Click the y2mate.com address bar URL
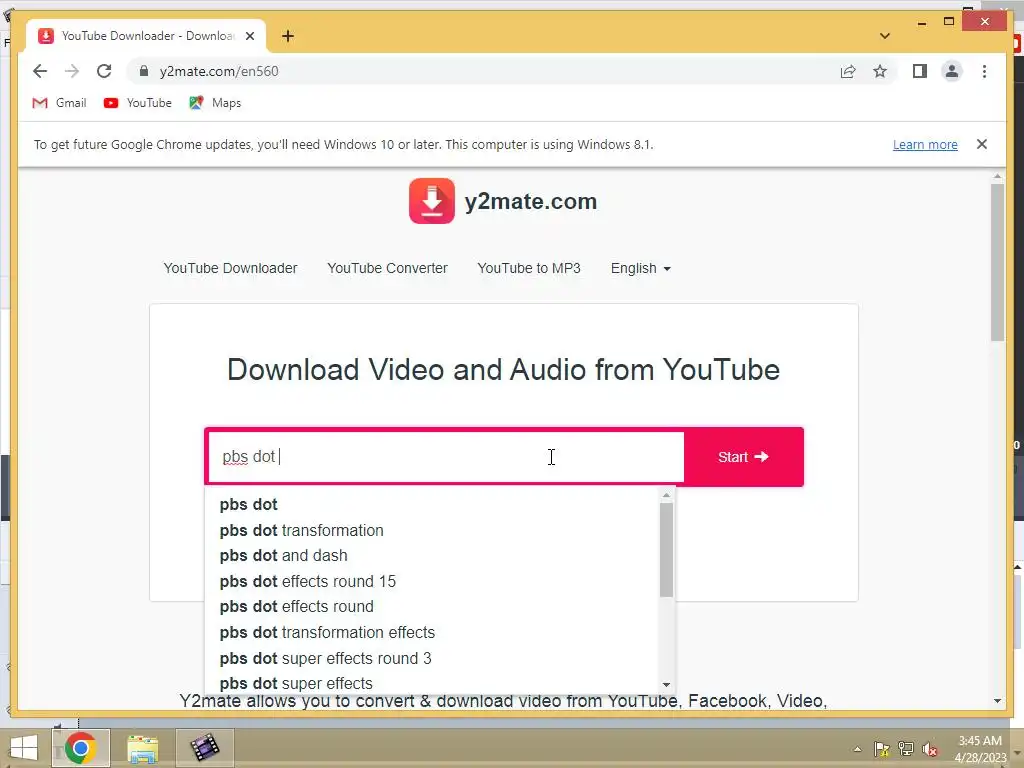The image size is (1024, 768). point(219,71)
